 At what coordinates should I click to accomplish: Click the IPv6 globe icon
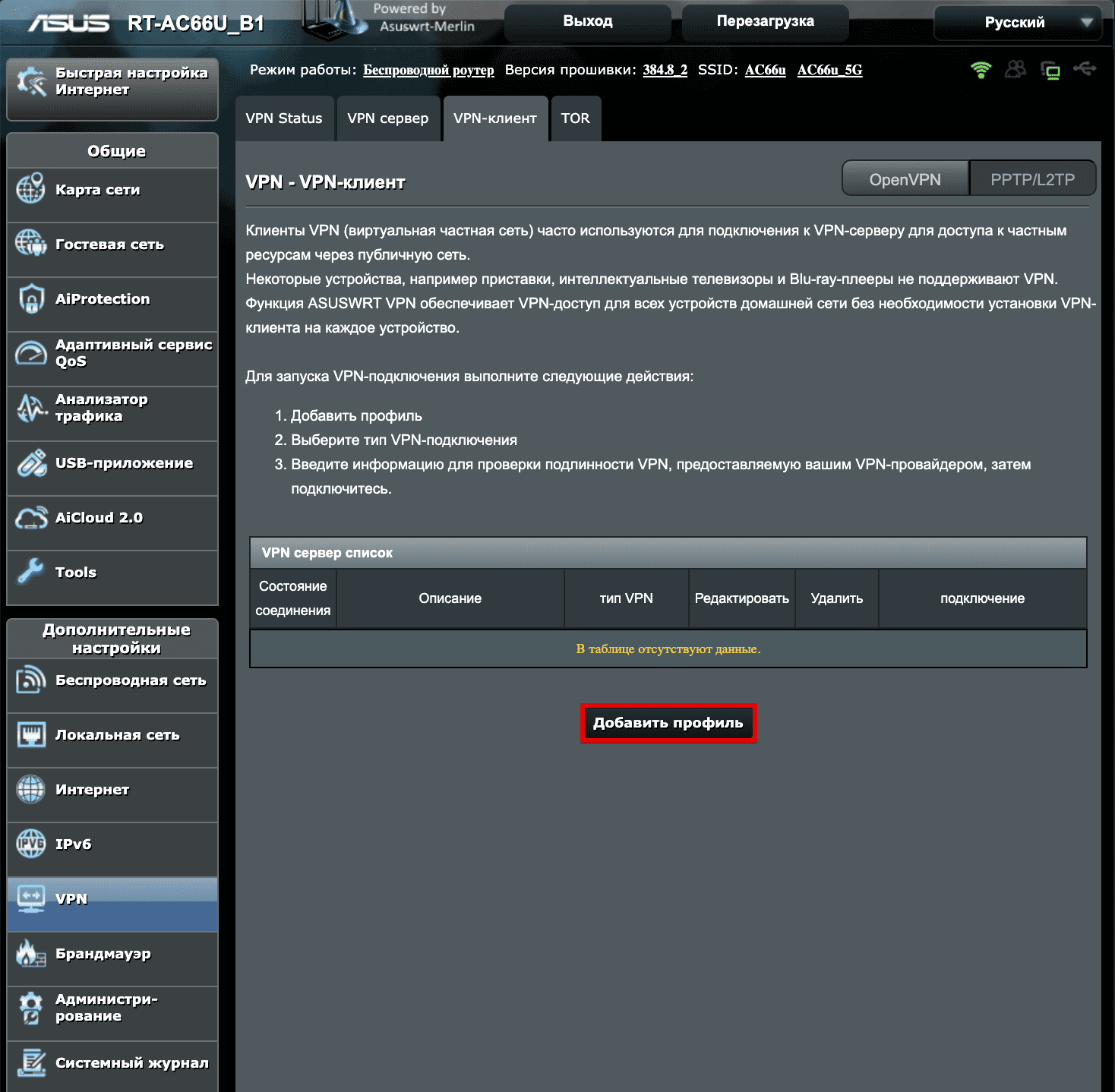click(31, 844)
